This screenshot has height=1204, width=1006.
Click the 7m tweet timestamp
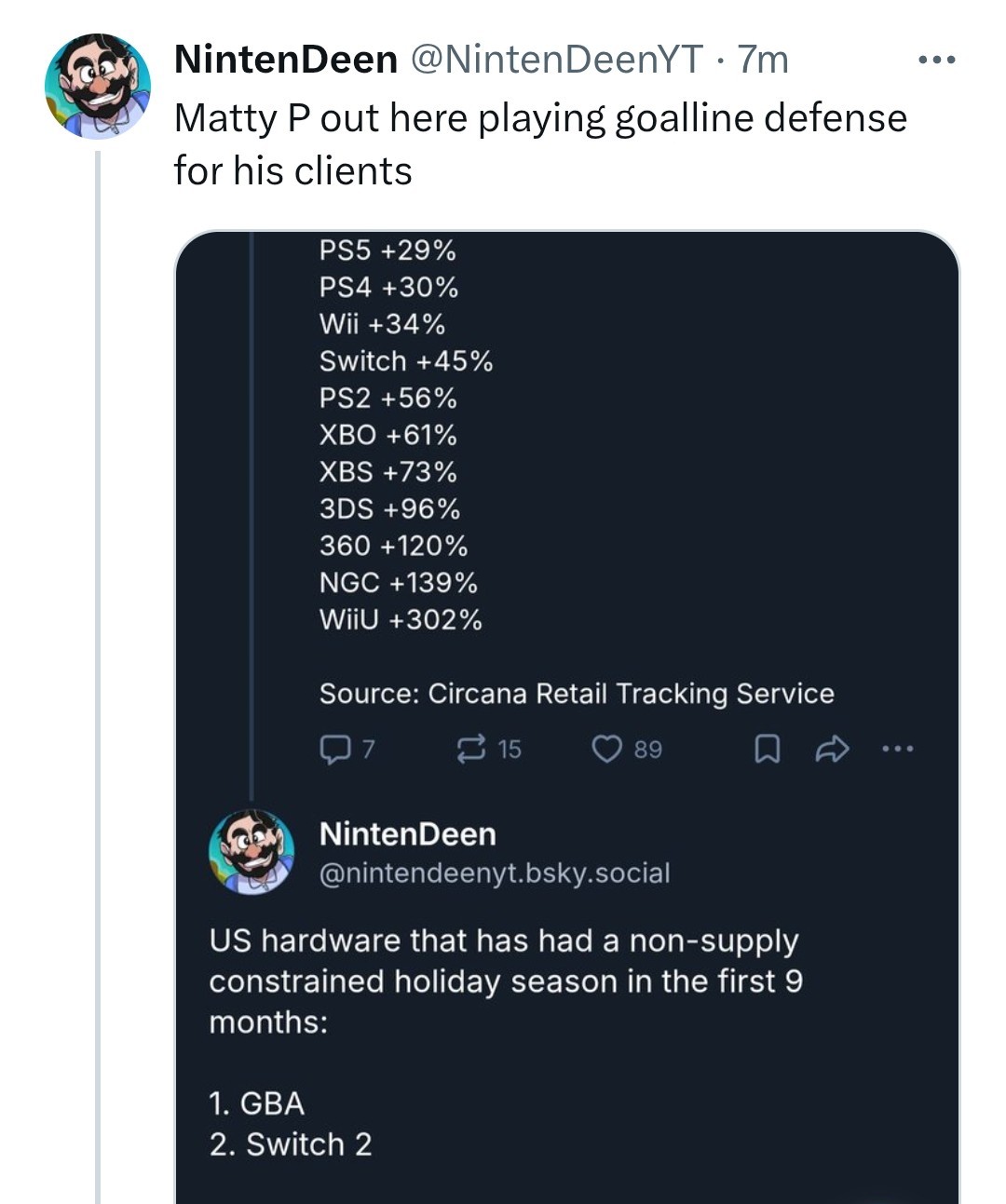[x=763, y=60]
